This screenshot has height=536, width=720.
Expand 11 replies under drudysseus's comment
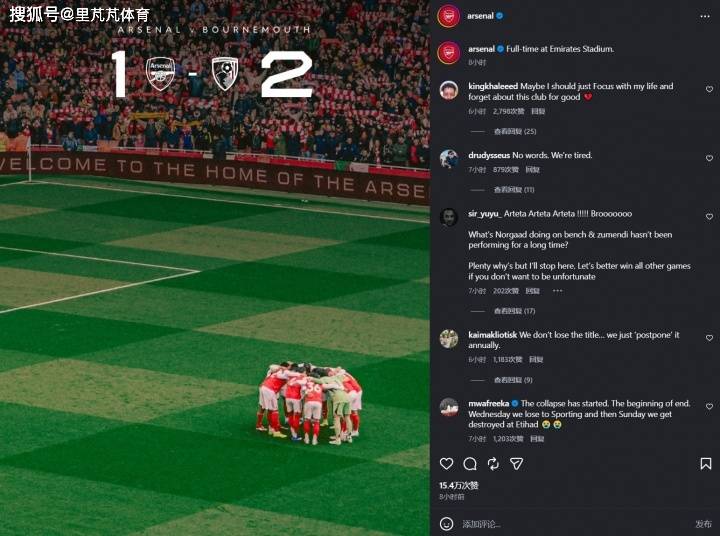pos(514,190)
